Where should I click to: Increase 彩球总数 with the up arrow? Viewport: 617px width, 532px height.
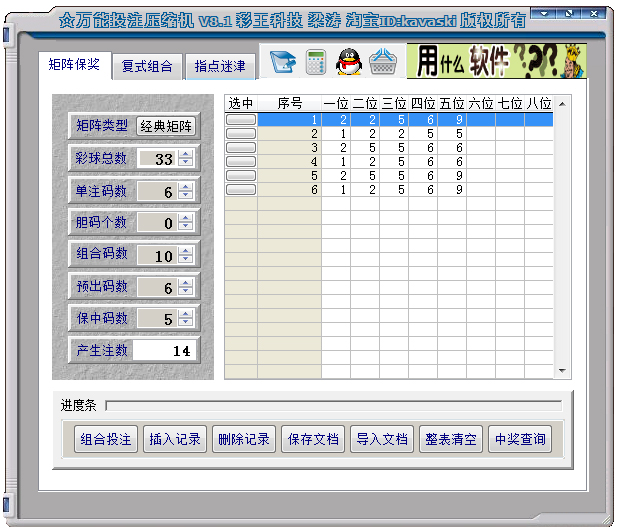185,154
